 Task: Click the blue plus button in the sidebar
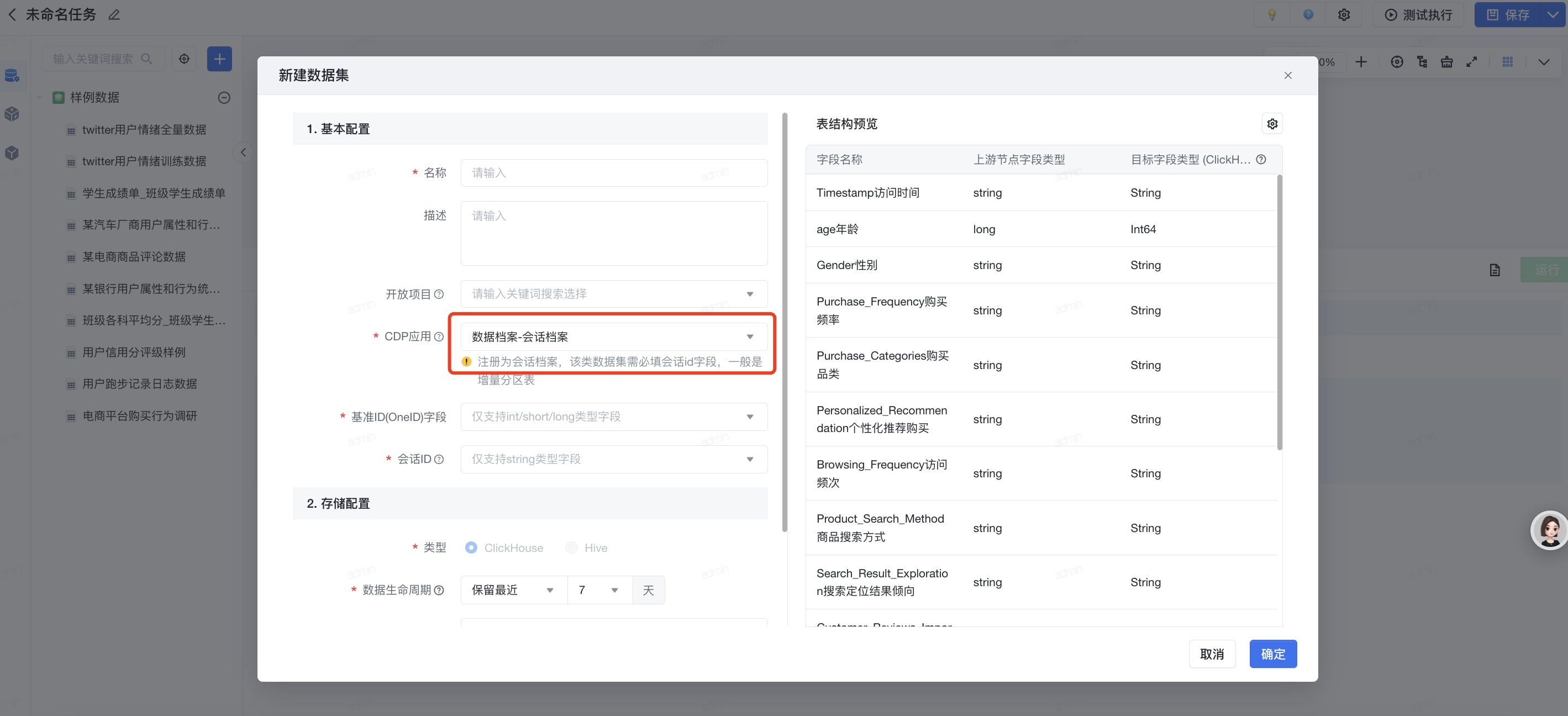pyautogui.click(x=219, y=59)
